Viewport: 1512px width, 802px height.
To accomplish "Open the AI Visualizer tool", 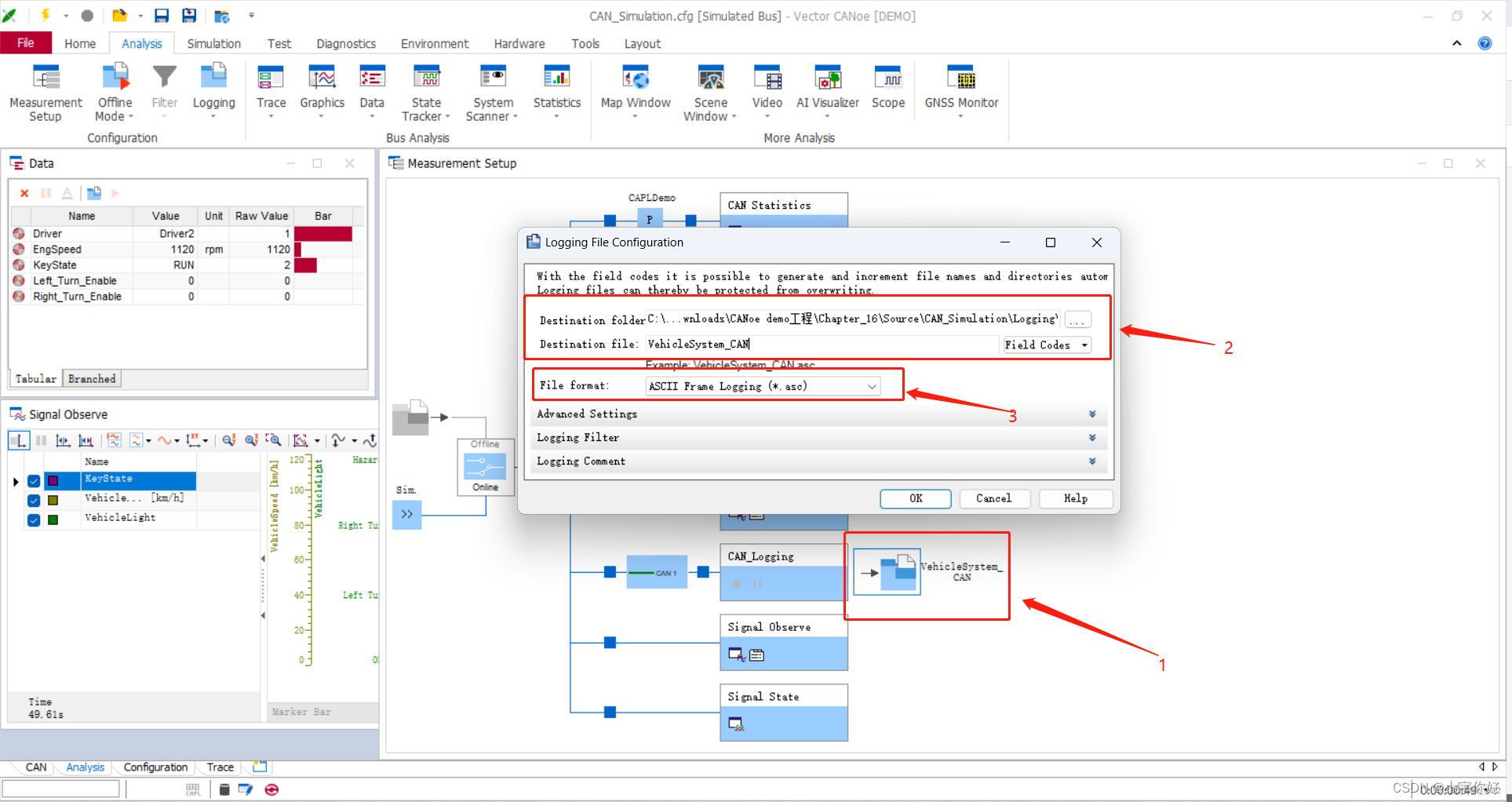I will 828,90.
